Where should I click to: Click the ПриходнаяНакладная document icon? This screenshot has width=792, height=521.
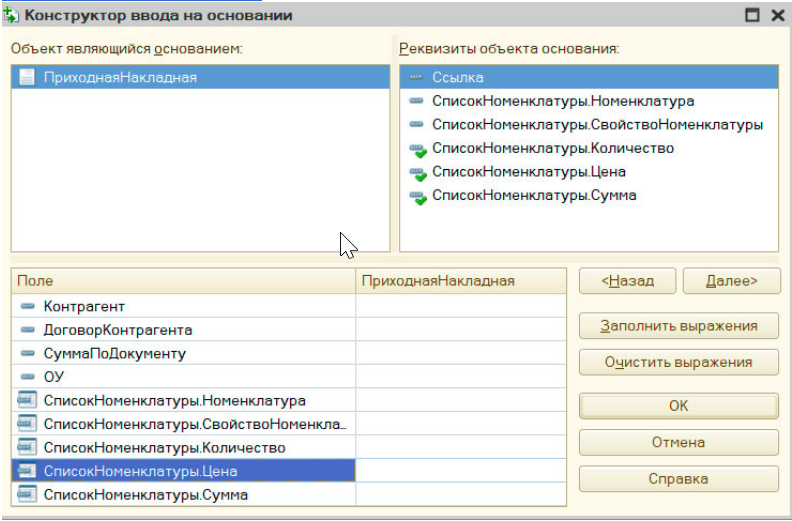click(x=27, y=77)
